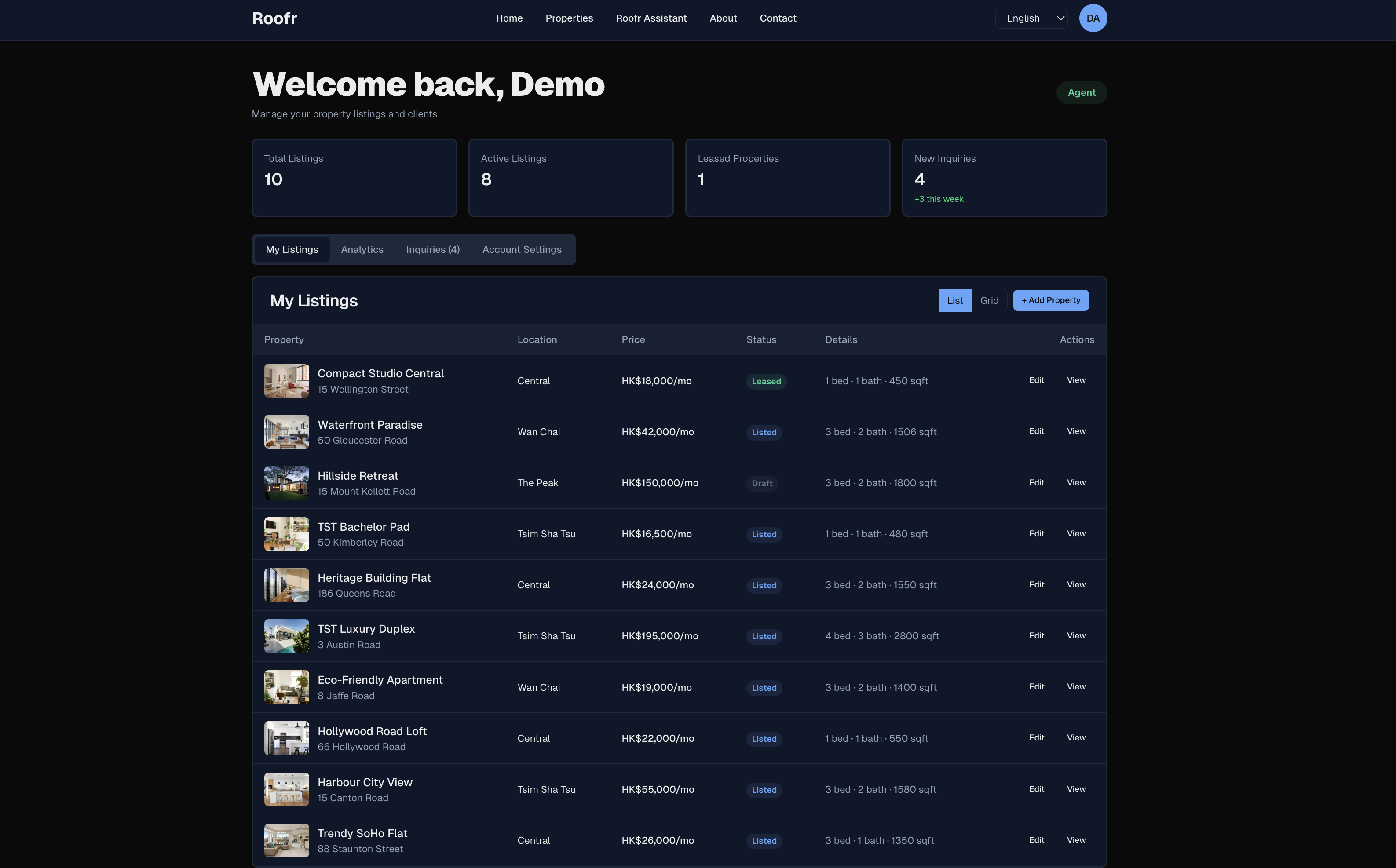Open the Inquiries (4) tab
This screenshot has width=1396, height=868.
(x=432, y=250)
